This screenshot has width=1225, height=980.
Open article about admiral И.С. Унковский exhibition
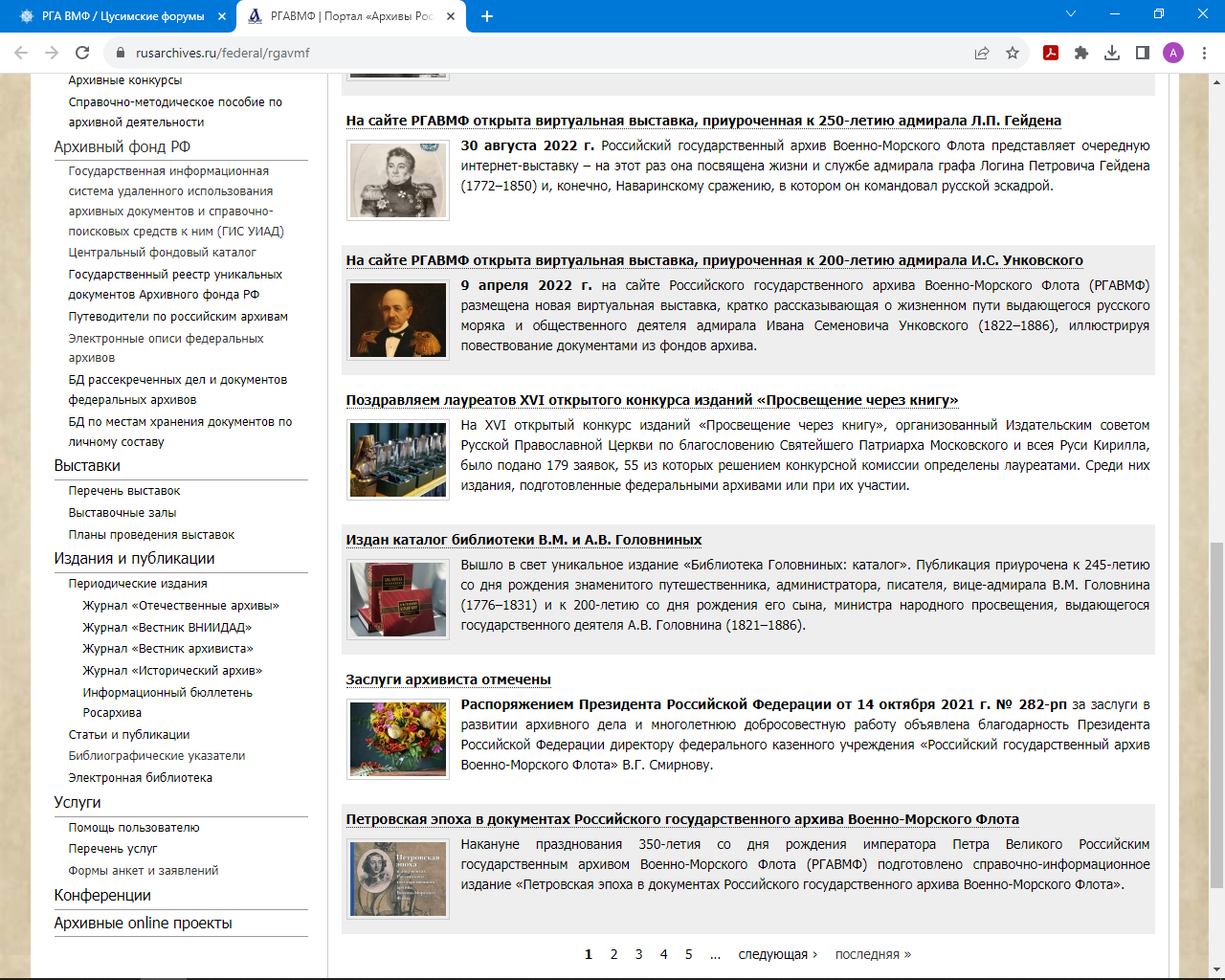(715, 260)
